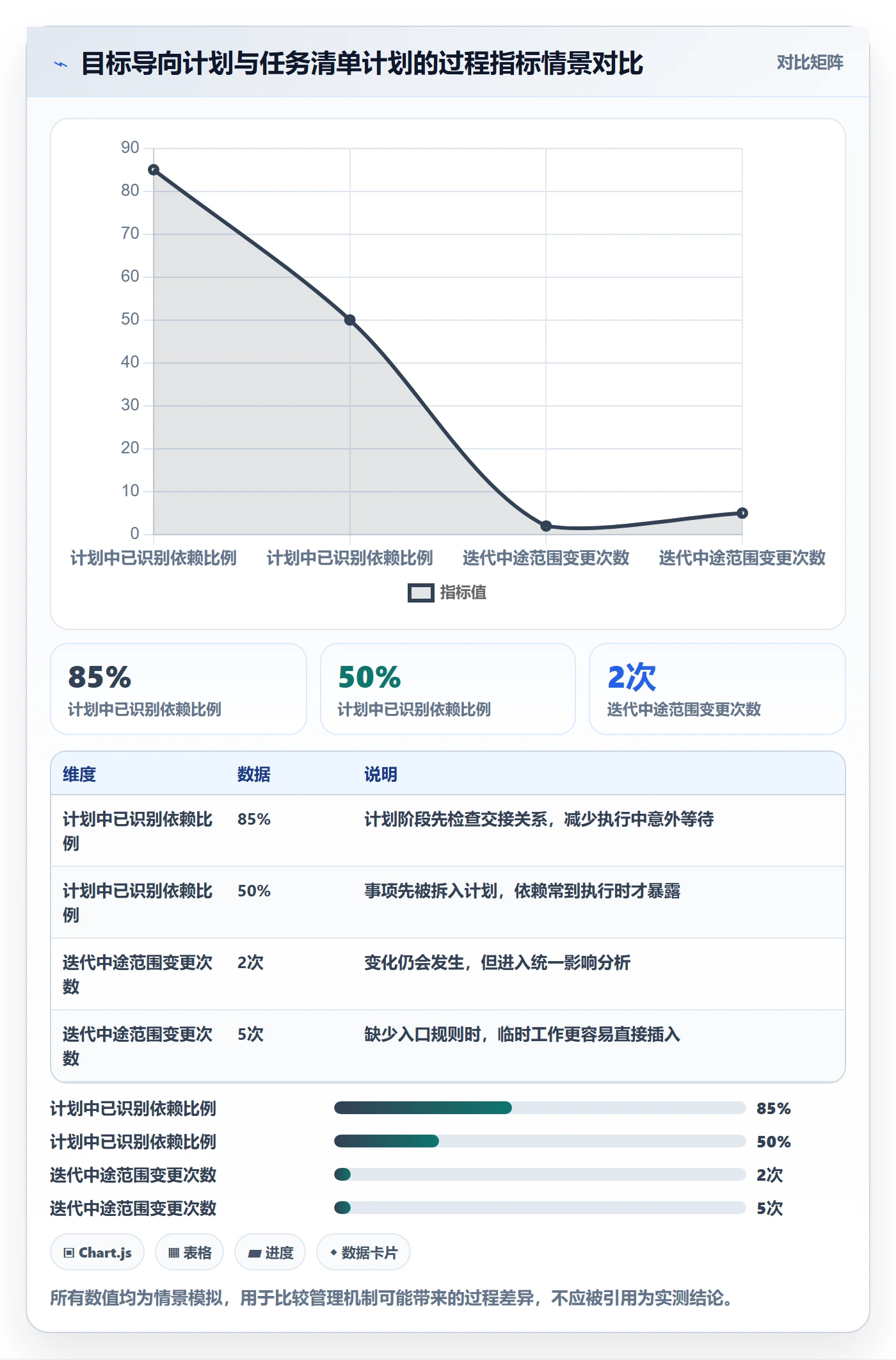The image size is (896, 1360).
Task: Toggle the 指标值 legend swatch
Action: 420,593
